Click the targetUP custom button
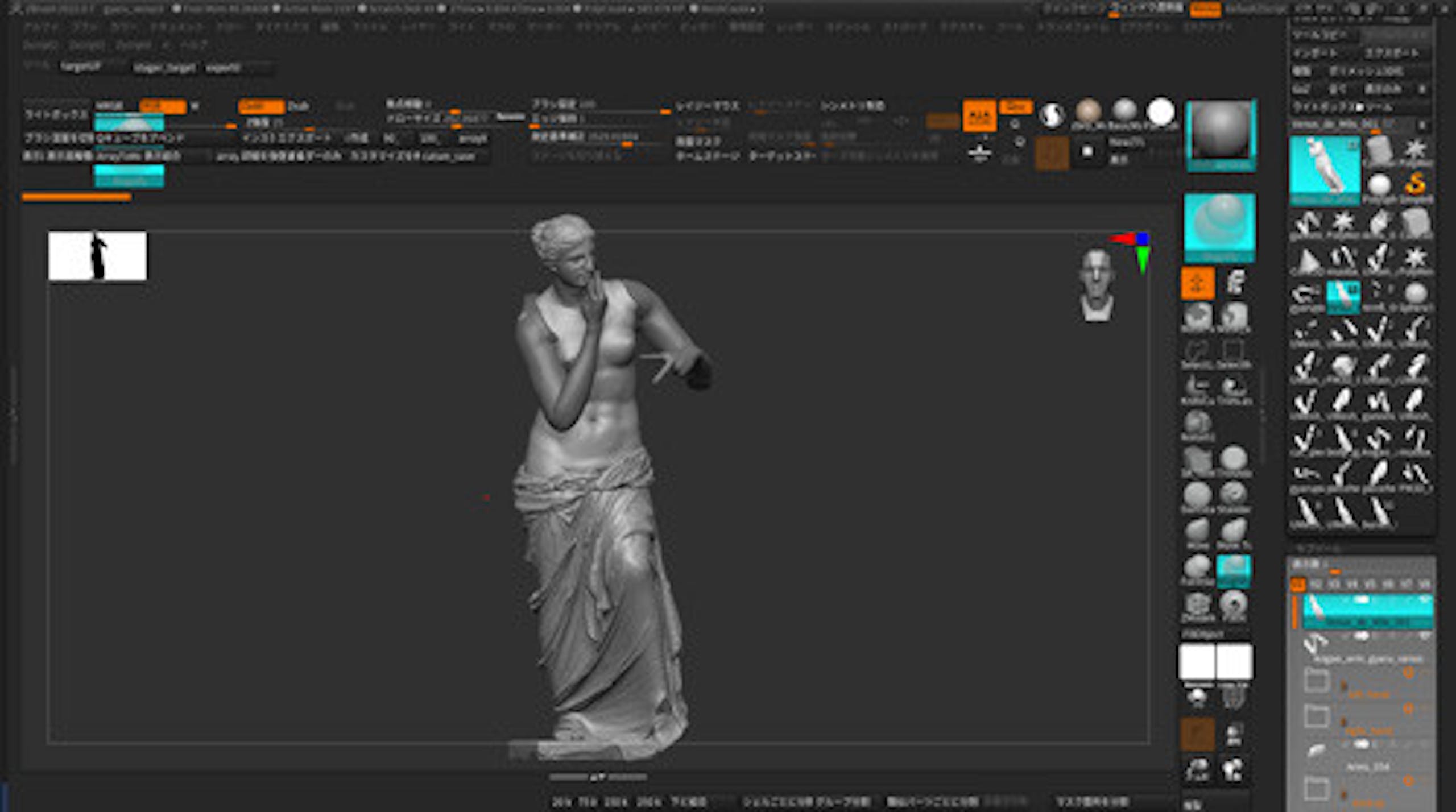 (x=80, y=67)
